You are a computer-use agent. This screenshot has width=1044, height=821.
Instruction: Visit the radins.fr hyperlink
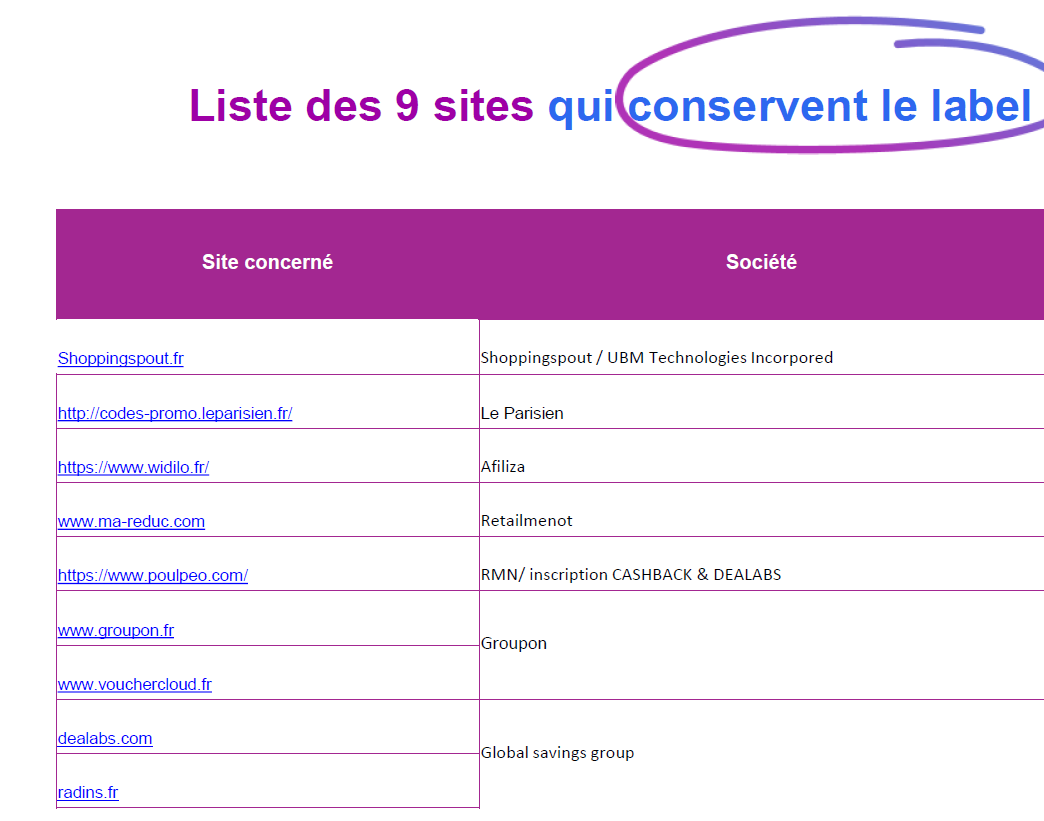point(87,791)
